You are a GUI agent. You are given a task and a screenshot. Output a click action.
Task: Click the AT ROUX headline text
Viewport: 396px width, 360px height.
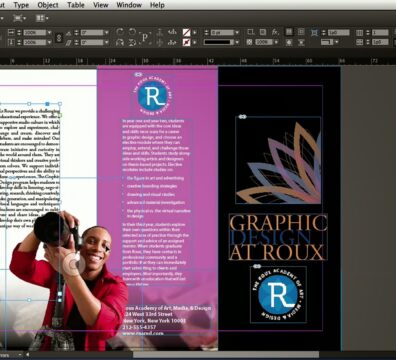[x=277, y=252]
